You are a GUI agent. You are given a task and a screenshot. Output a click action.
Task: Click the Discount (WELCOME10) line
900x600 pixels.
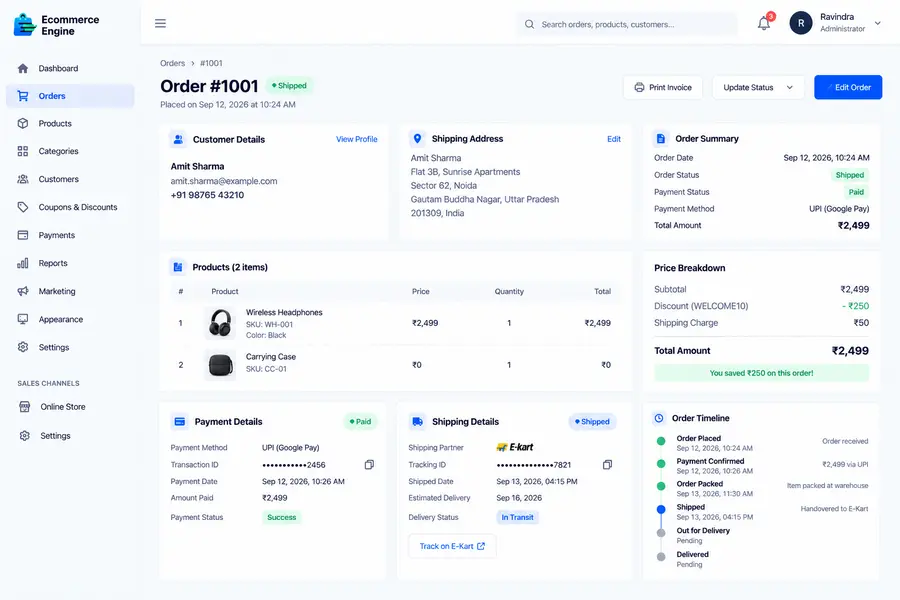pos(761,306)
